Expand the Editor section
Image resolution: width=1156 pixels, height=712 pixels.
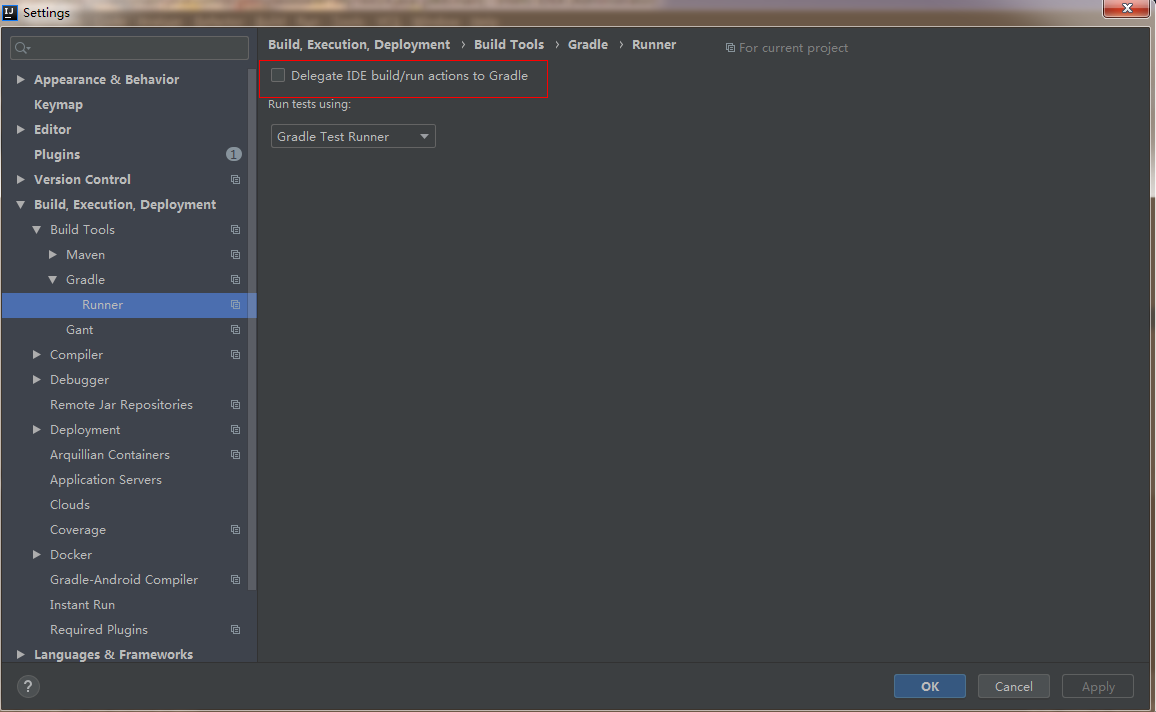pyautogui.click(x=21, y=130)
